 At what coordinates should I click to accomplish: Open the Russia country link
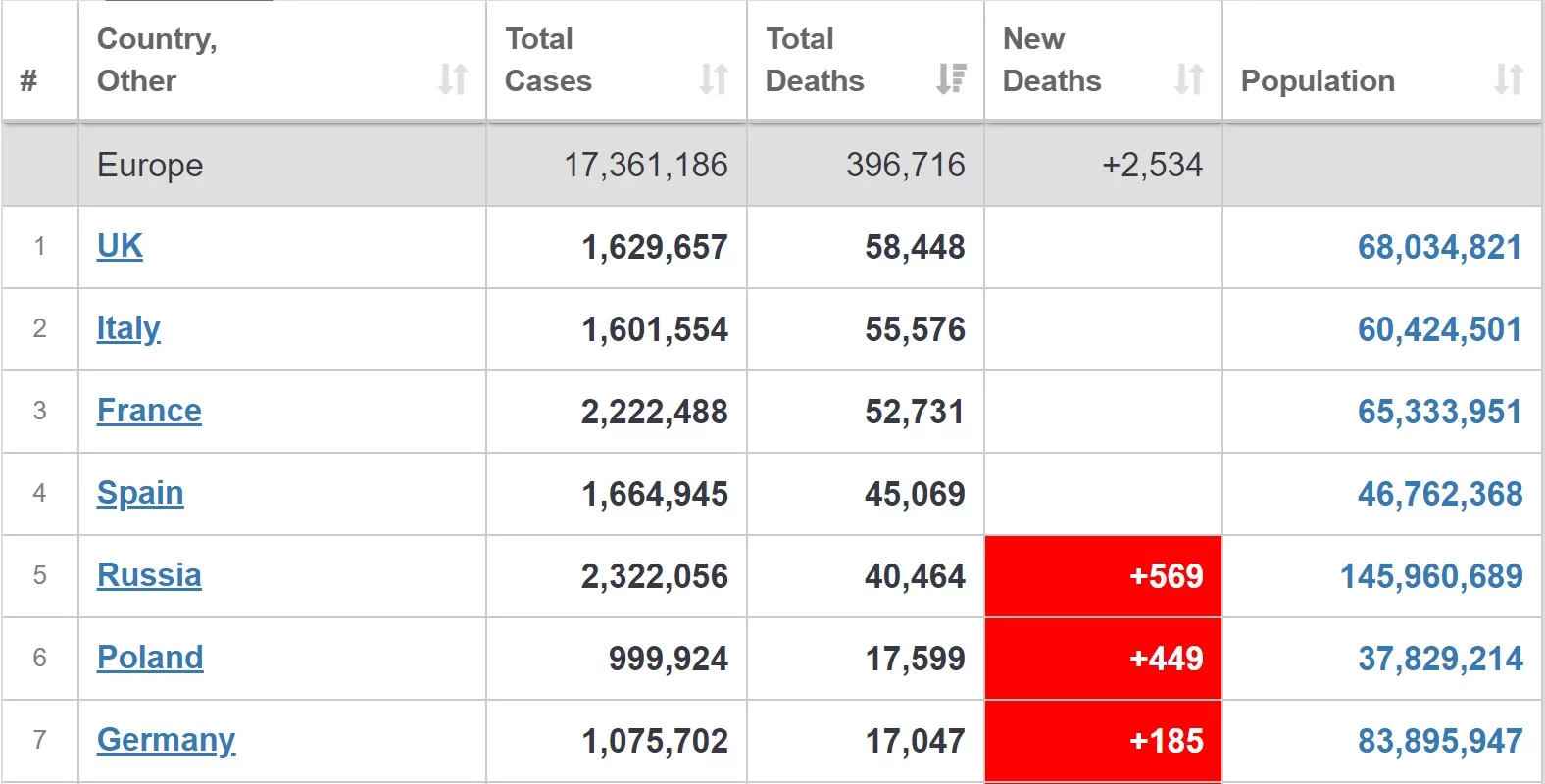point(149,575)
